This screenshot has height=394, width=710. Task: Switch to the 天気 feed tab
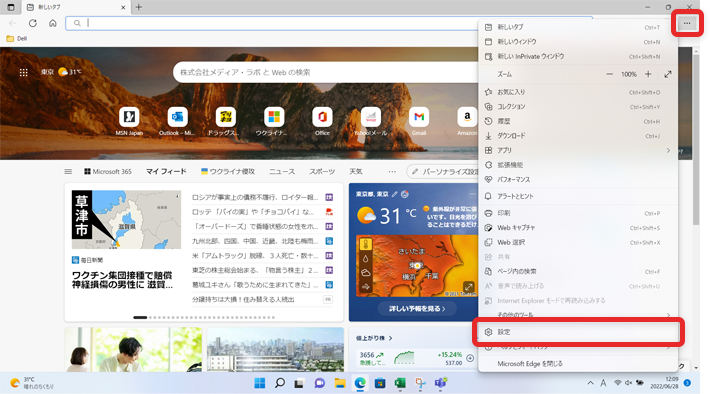click(355, 172)
